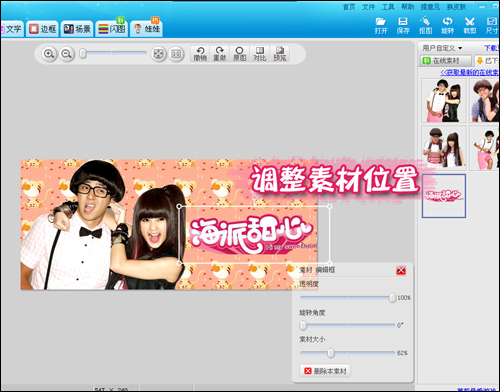Save the image with 保存
Screen dimensions: 500x392
403,25
